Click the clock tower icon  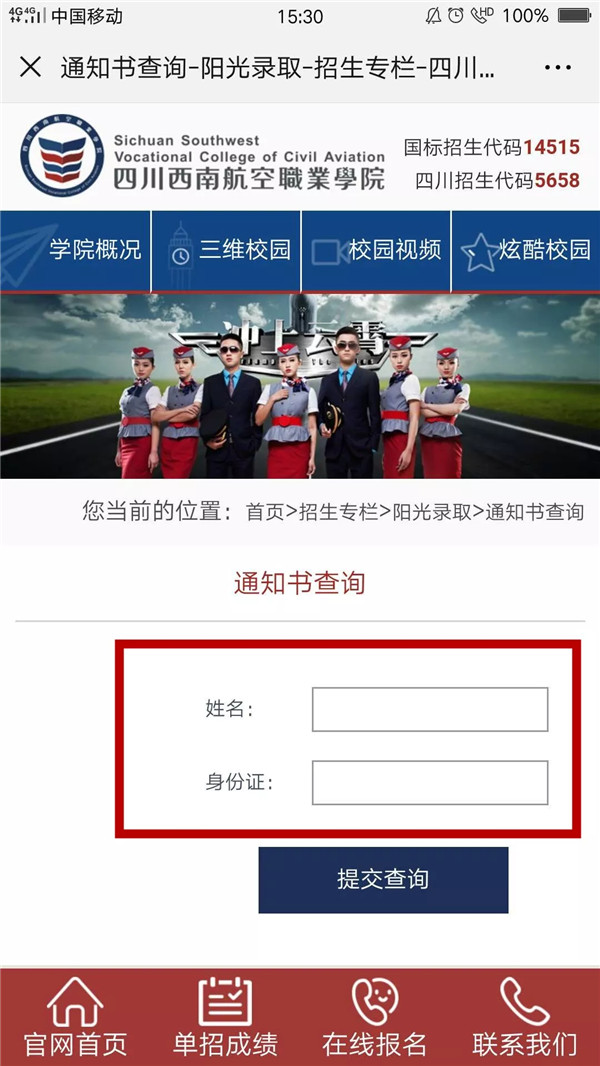point(180,254)
